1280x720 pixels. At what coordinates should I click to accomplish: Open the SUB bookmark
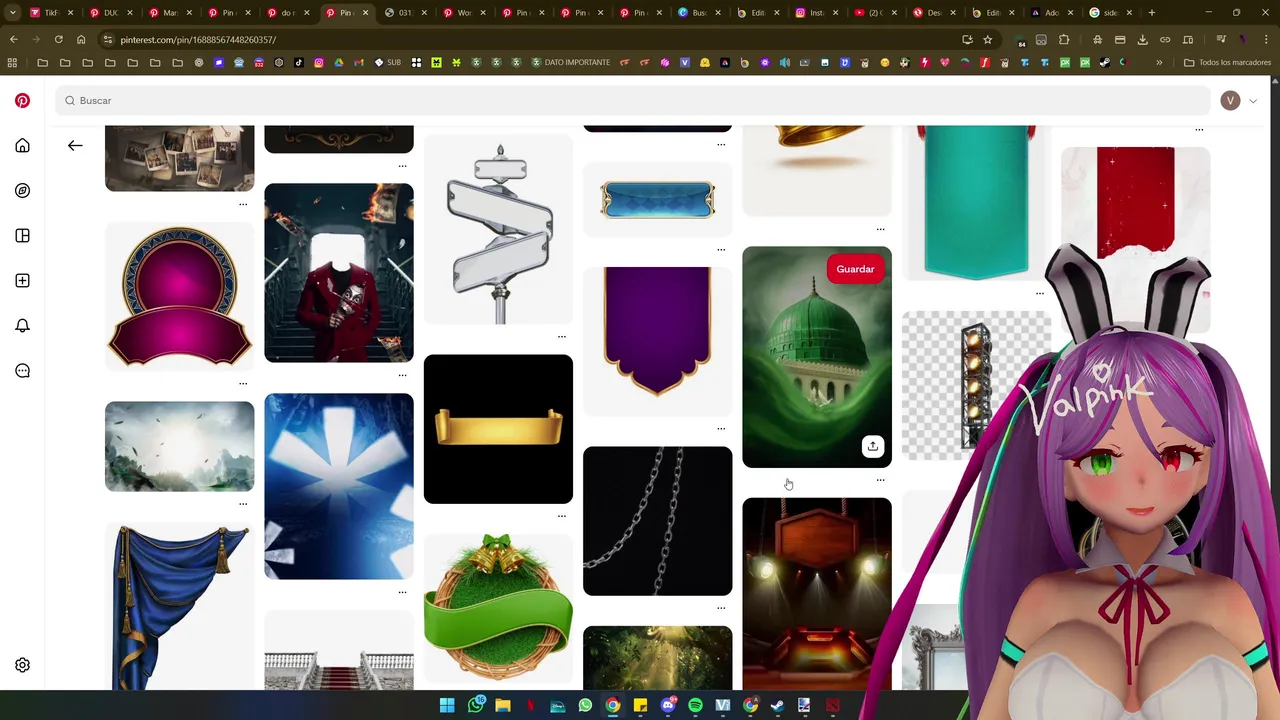tap(388, 62)
